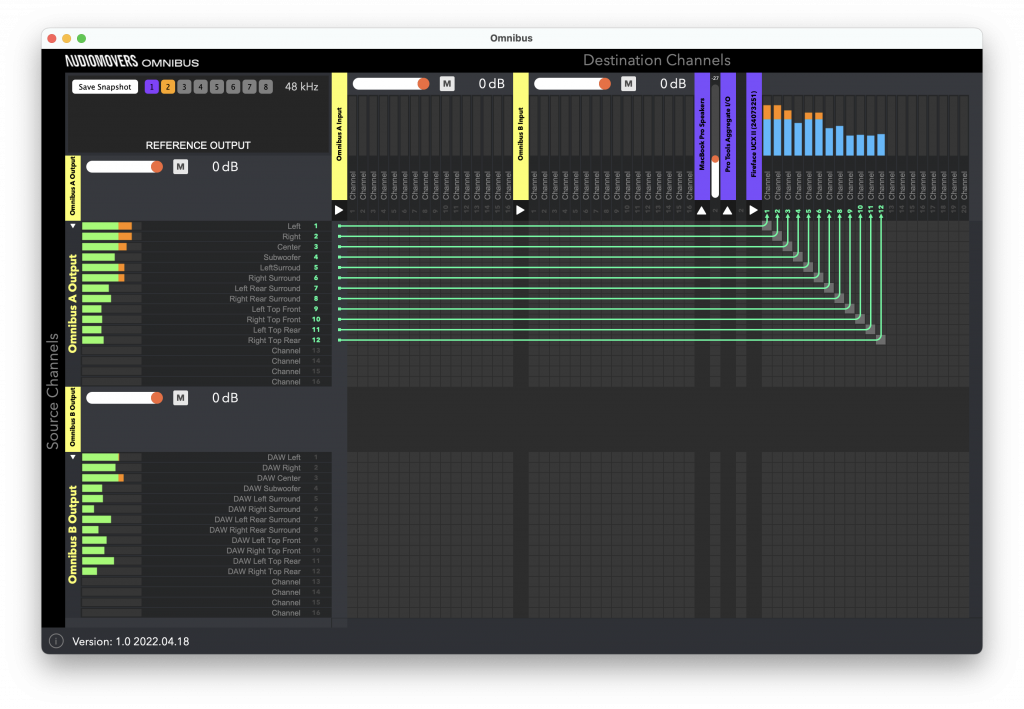The image size is (1024, 709).
Task: Click the routing node for LeftSurround to Fireface channel 5
Action: tap(808, 267)
